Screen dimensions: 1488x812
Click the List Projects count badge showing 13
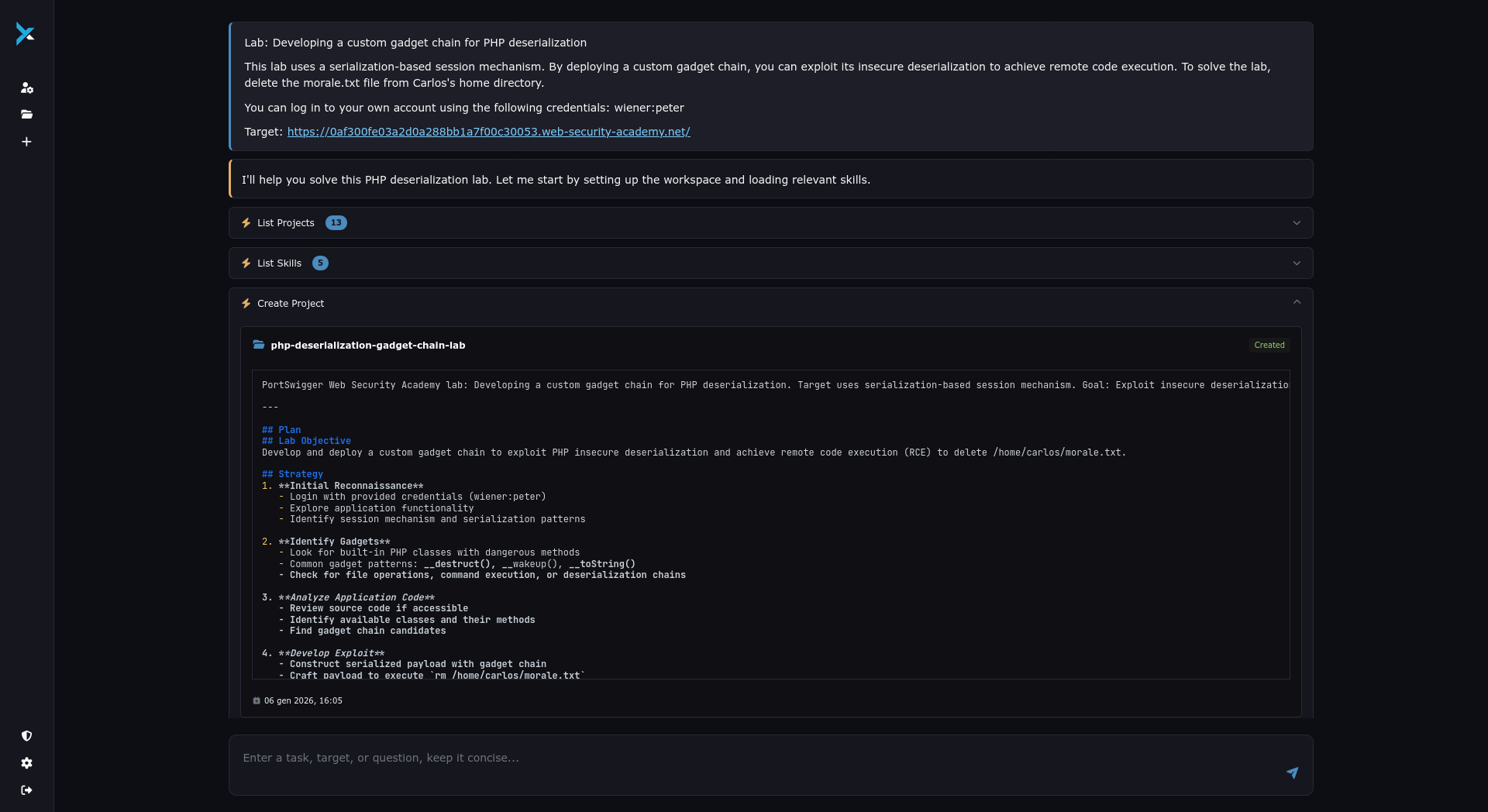335,222
